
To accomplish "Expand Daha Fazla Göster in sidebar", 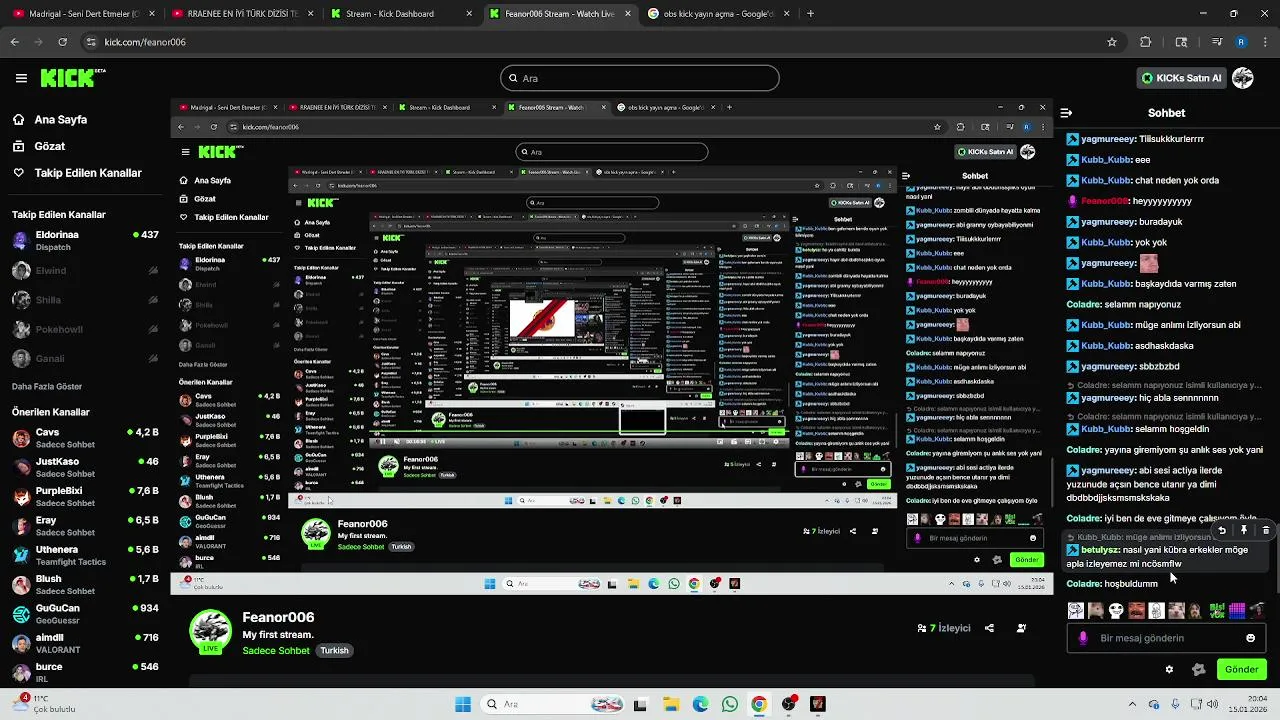I will pos(47,386).
